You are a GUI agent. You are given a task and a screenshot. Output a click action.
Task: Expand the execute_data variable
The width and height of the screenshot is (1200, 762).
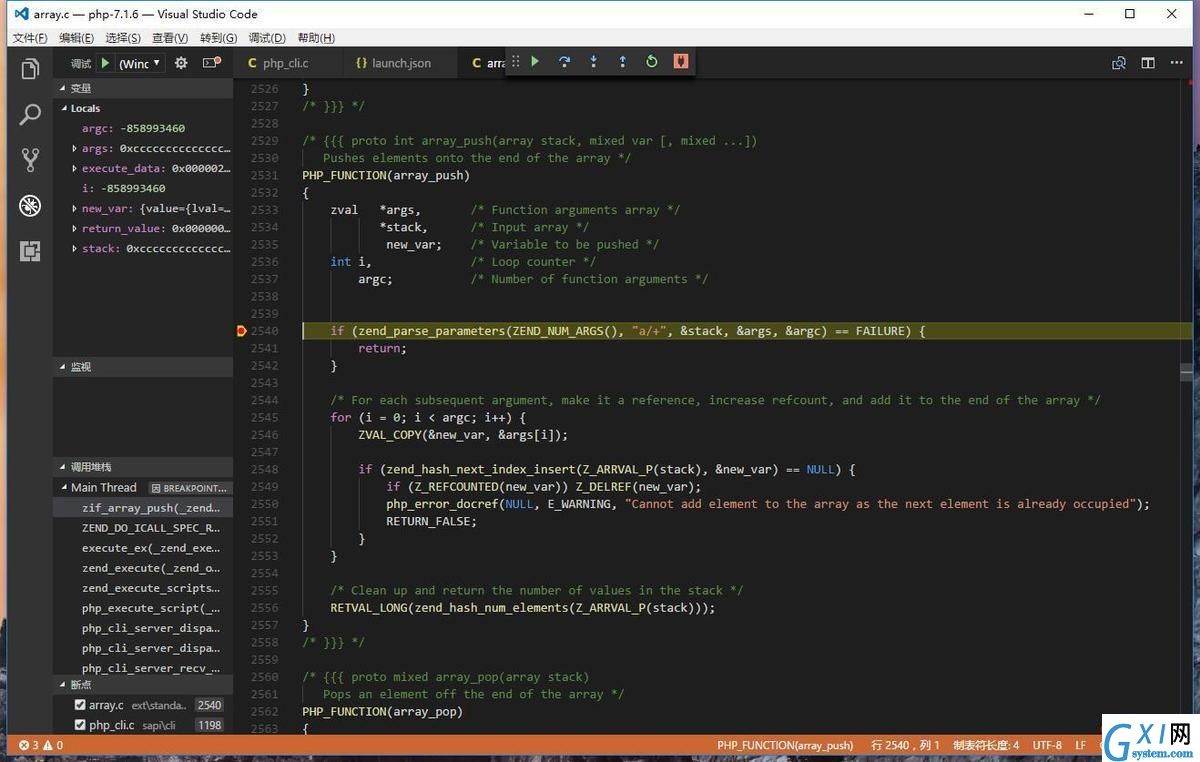(x=74, y=168)
